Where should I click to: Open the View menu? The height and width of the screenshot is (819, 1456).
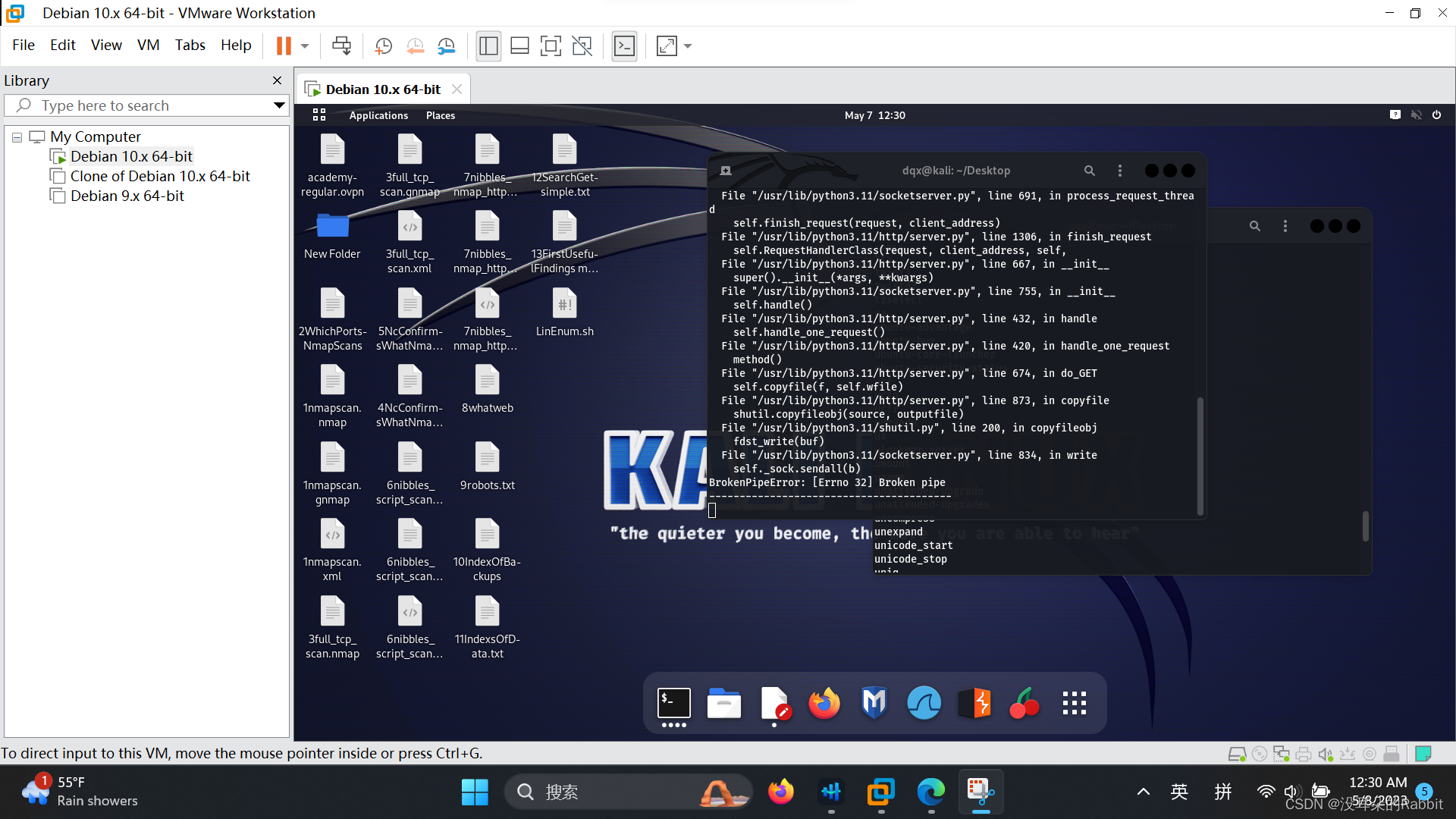click(106, 45)
